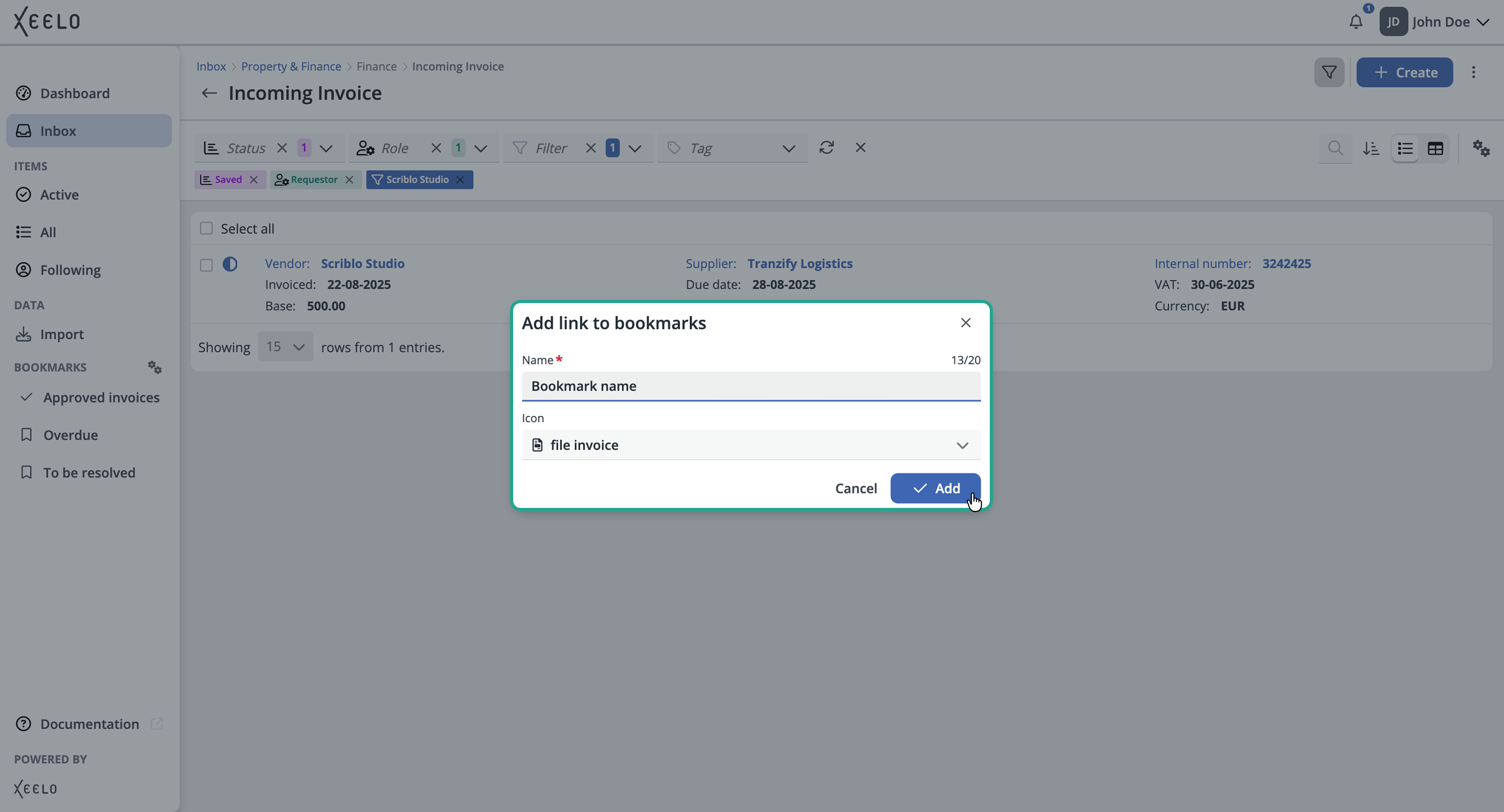Click into the Bookmark name field

point(751,386)
